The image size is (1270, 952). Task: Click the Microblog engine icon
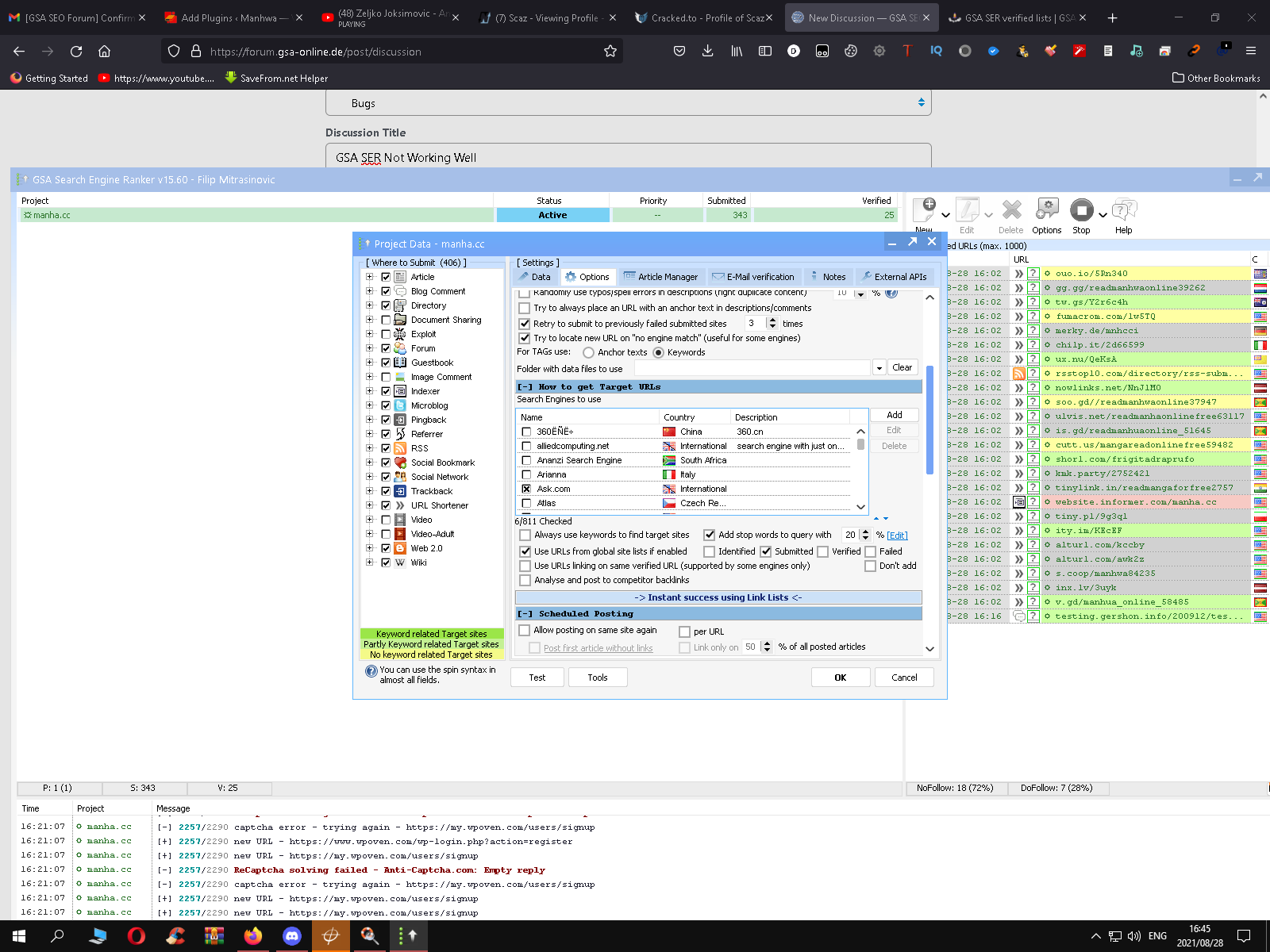(401, 405)
